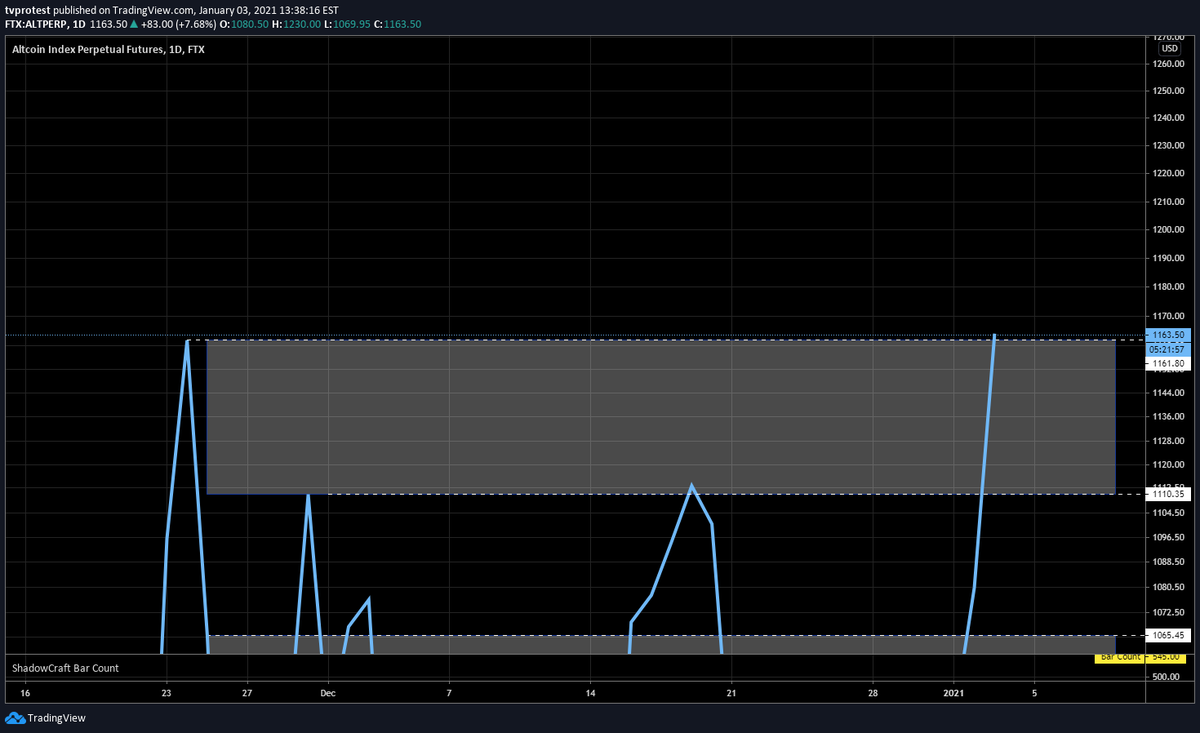Click the white 1161.80 price tag
Image resolution: width=1200 pixels, height=733 pixels.
point(1168,364)
